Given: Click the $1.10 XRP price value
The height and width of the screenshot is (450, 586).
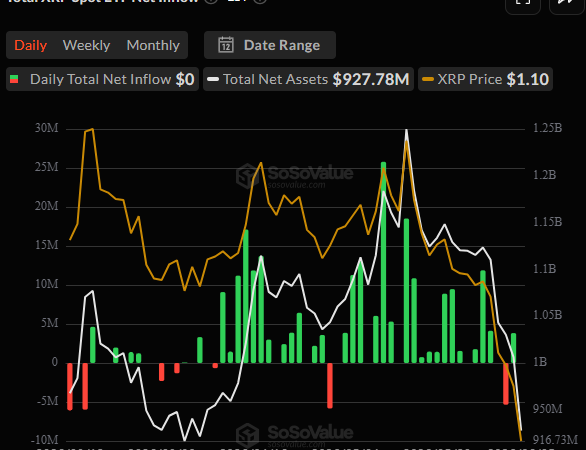Looking at the screenshot, I should coord(528,79).
